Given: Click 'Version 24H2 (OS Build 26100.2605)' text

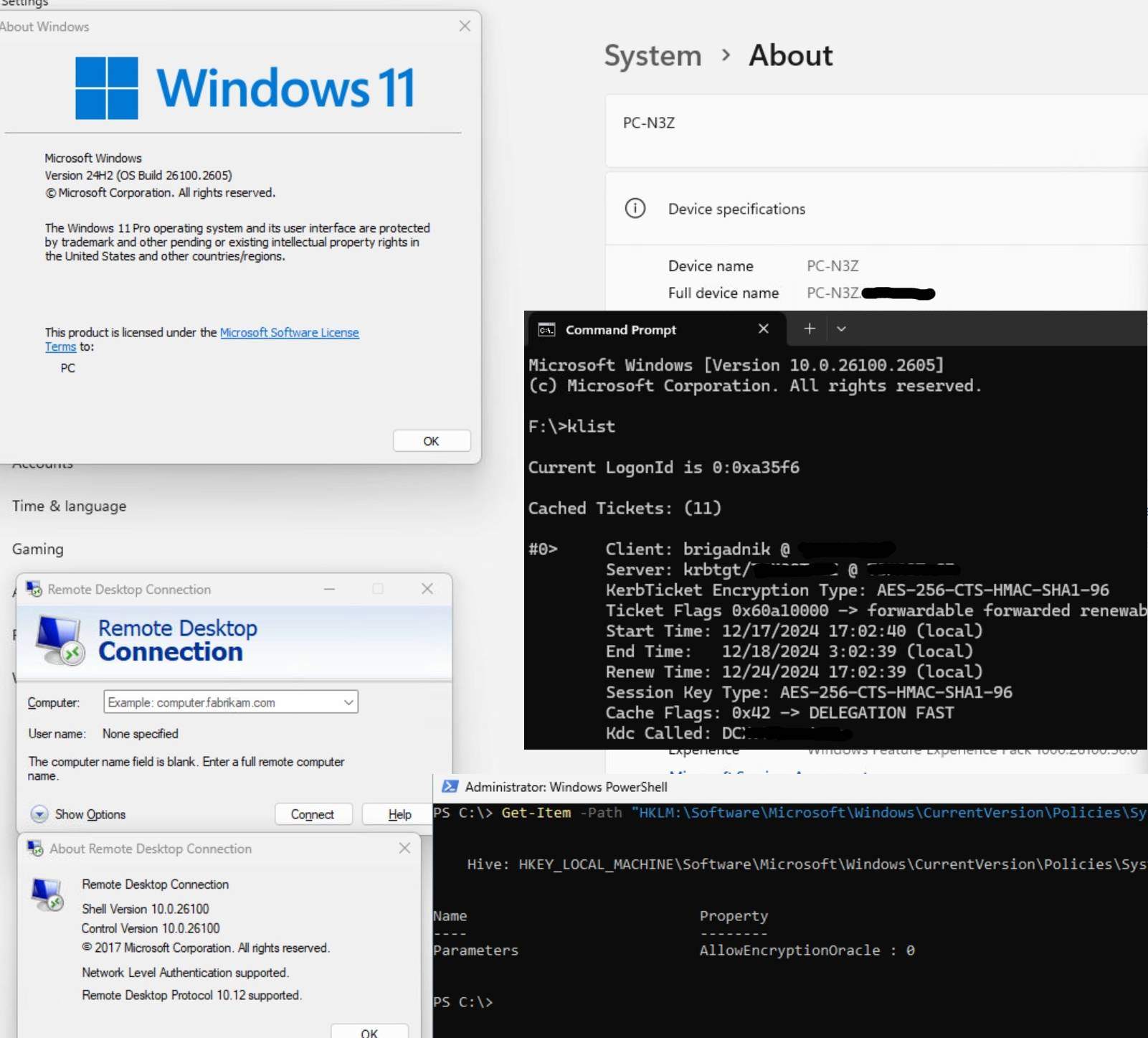Looking at the screenshot, I should click(x=138, y=176).
